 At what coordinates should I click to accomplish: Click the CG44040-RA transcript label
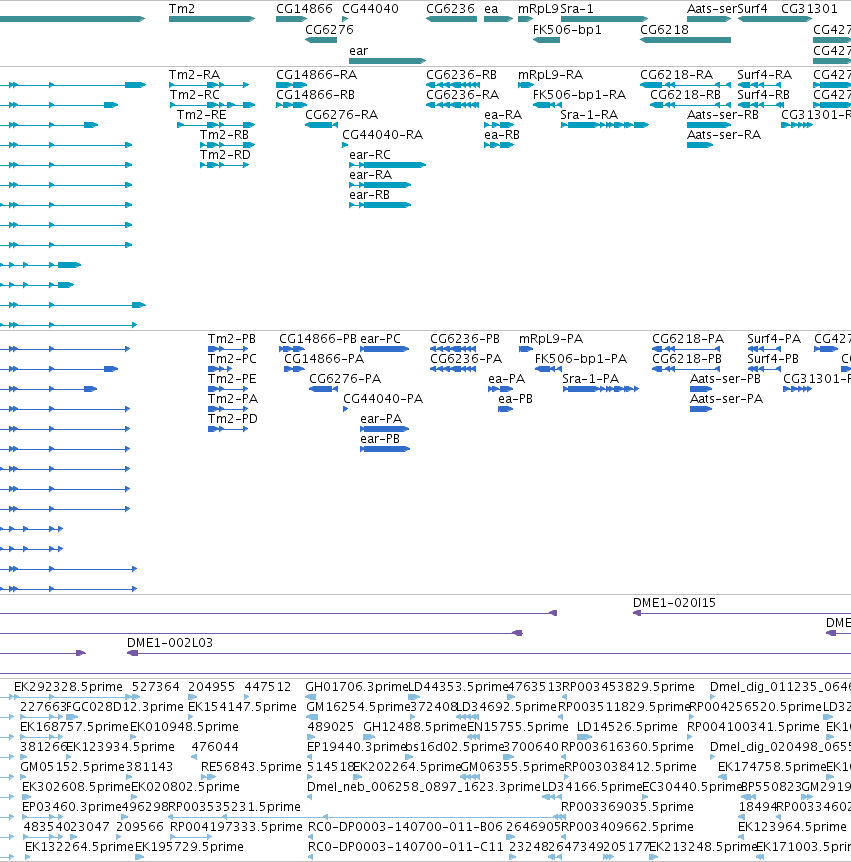pyautogui.click(x=383, y=135)
